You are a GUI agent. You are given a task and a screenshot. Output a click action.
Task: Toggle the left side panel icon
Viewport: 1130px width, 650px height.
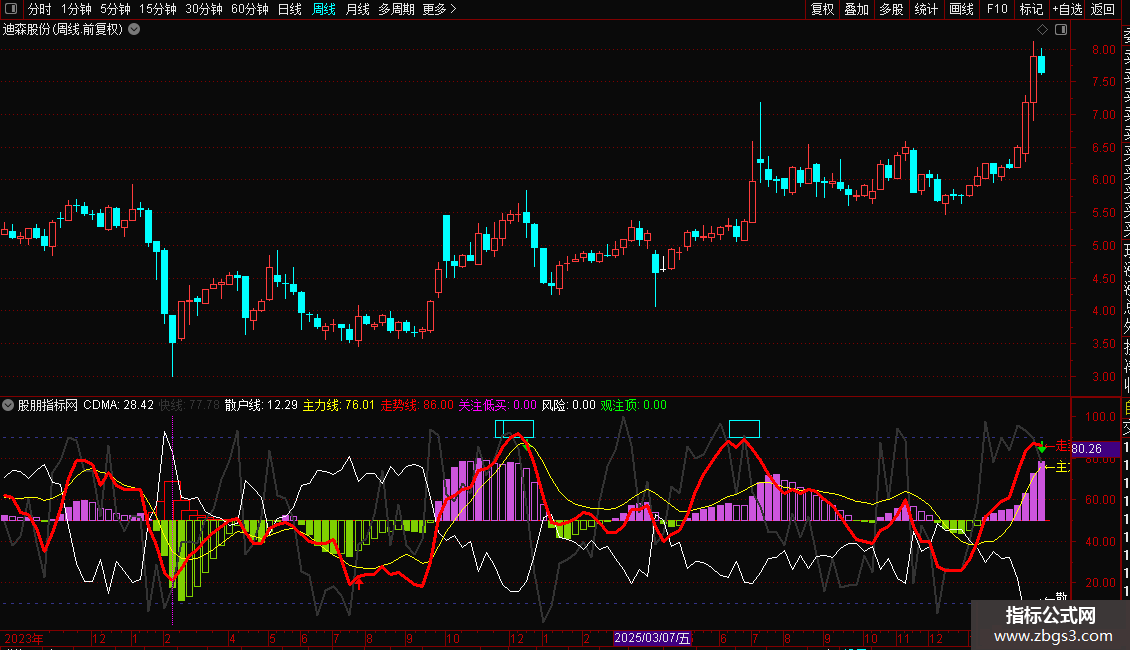pyautogui.click(x=11, y=9)
